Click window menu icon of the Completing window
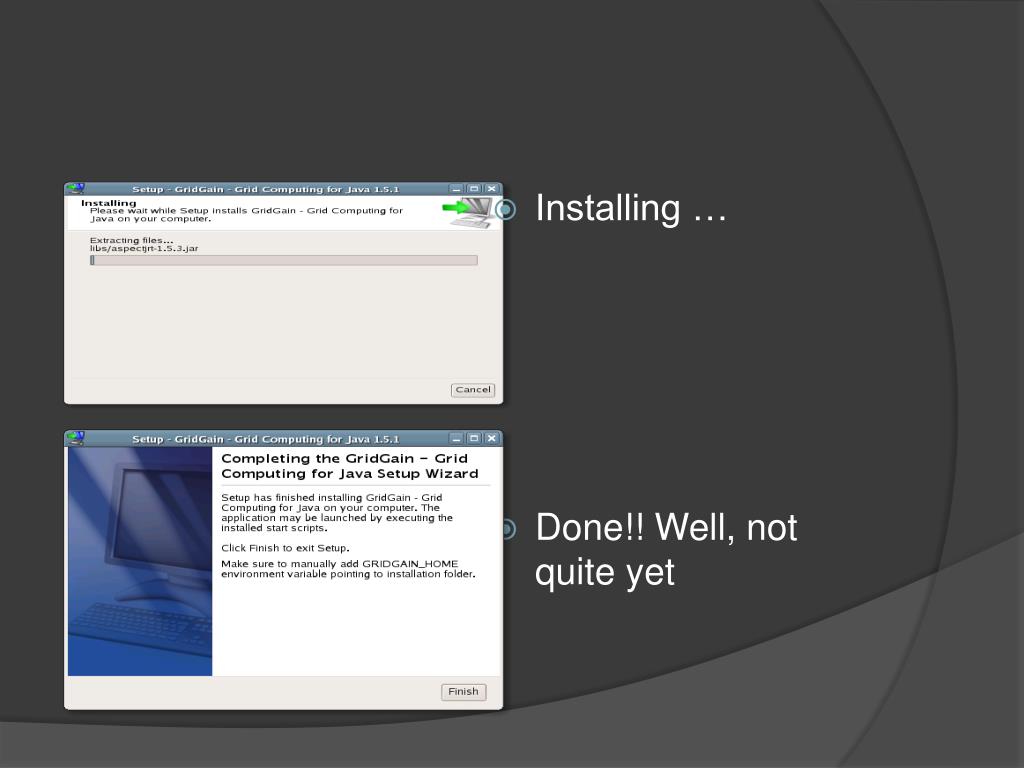Image resolution: width=1024 pixels, height=768 pixels. click(75, 439)
